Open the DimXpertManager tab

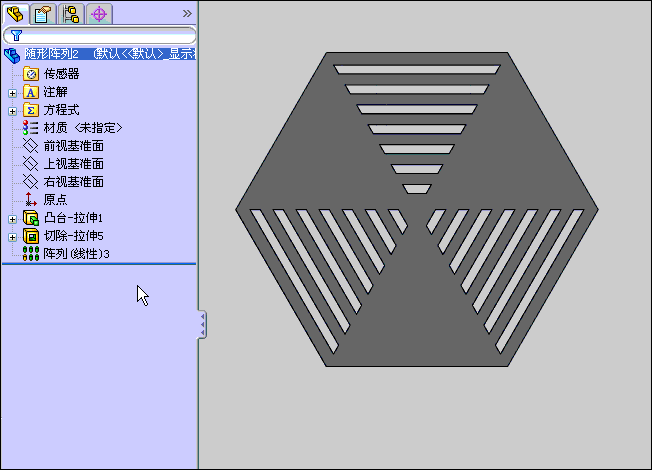click(x=99, y=14)
